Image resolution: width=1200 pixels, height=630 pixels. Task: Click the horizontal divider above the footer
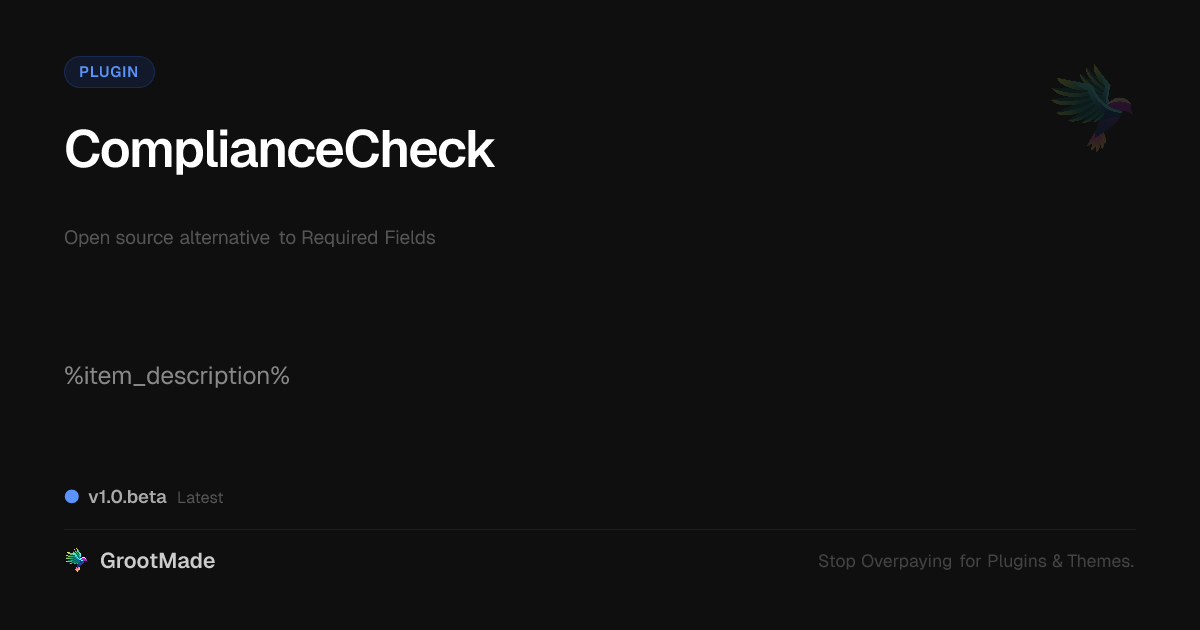600,529
